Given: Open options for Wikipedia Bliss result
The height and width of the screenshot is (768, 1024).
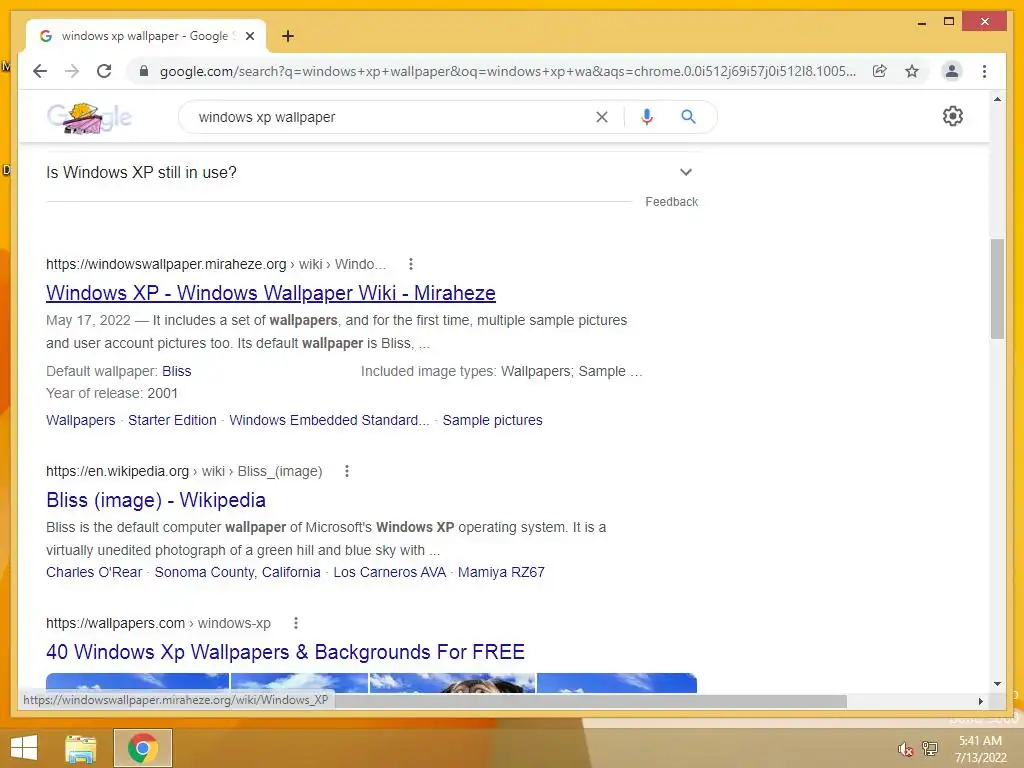Looking at the screenshot, I should [x=347, y=471].
